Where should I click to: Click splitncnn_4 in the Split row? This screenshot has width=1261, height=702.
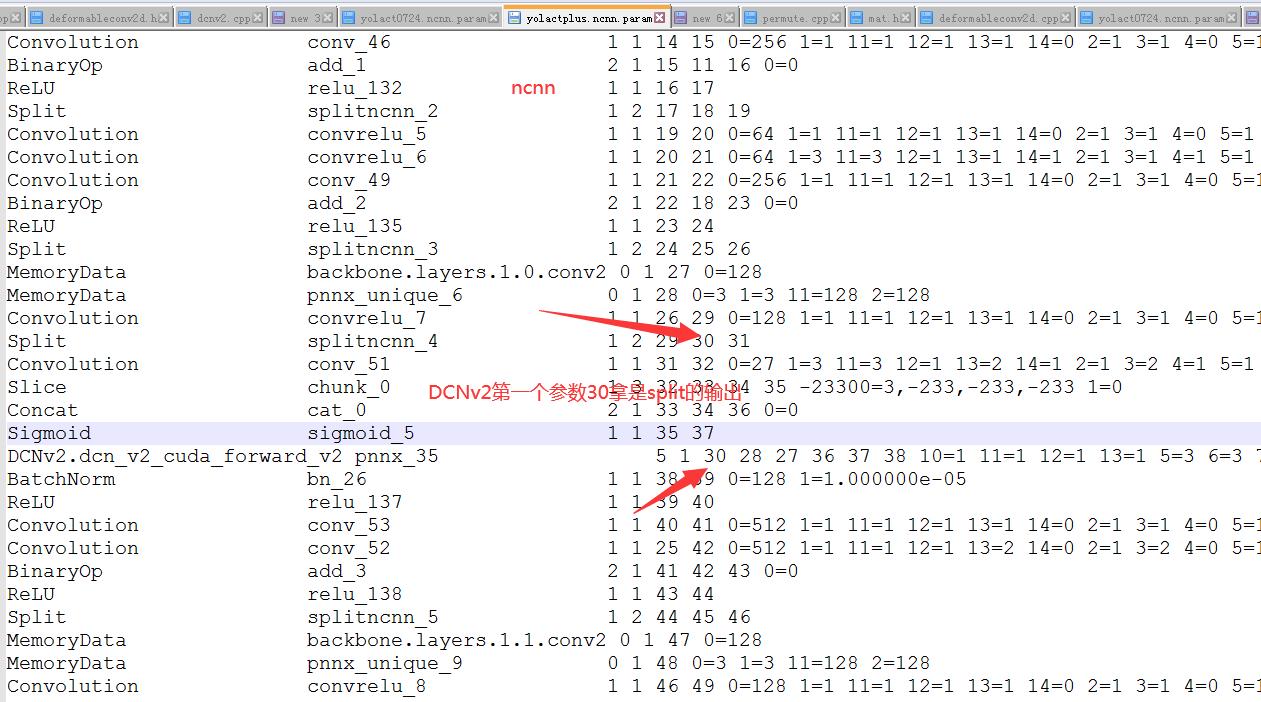click(373, 341)
